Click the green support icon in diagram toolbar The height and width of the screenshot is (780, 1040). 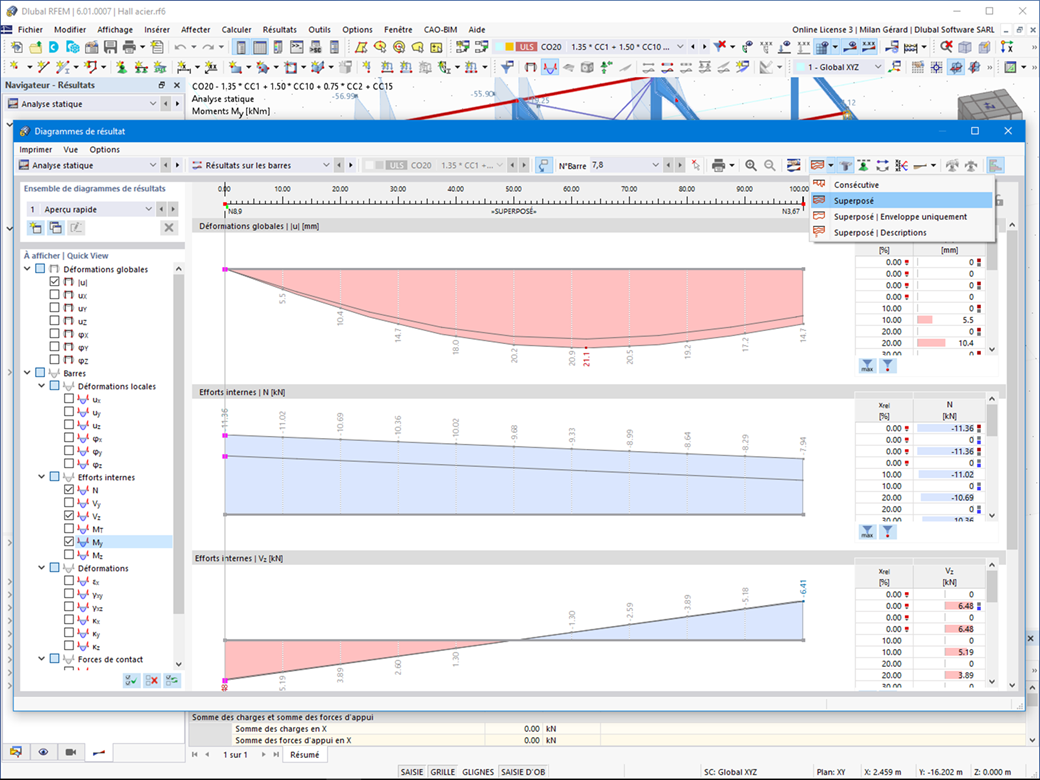click(x=864, y=165)
